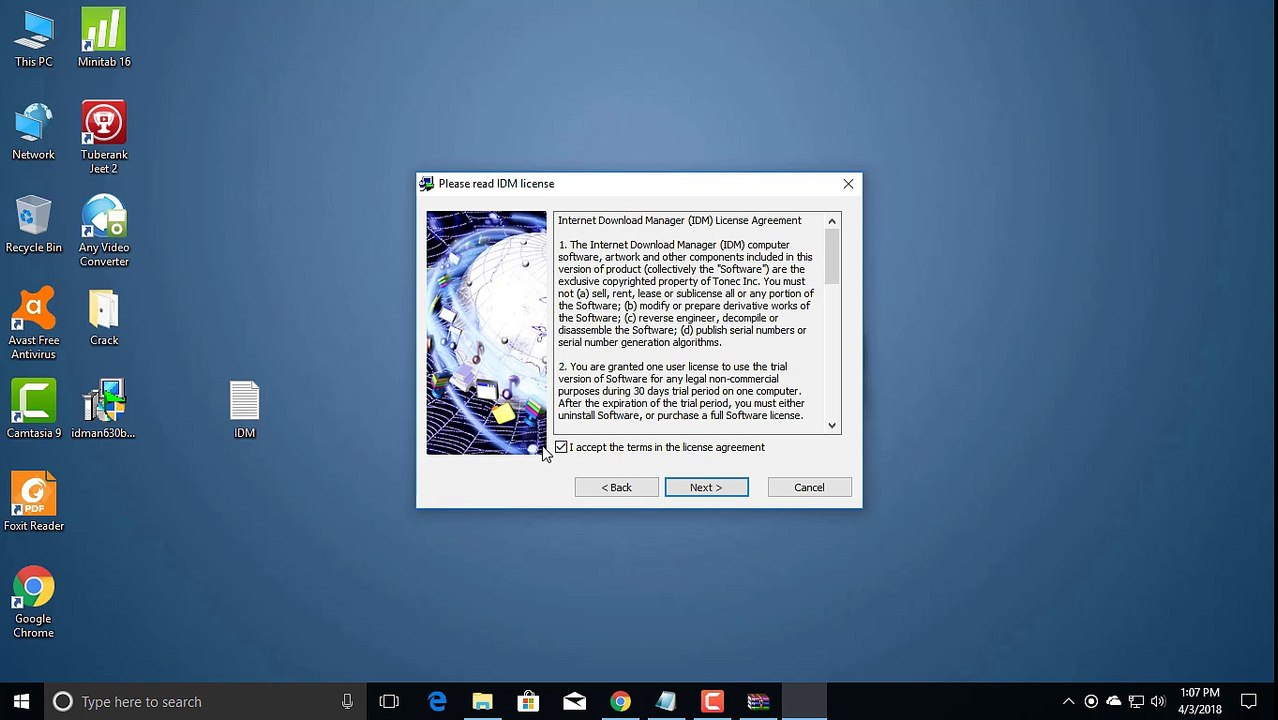
Task: Click the IDM installer globe artwork
Action: 486,333
